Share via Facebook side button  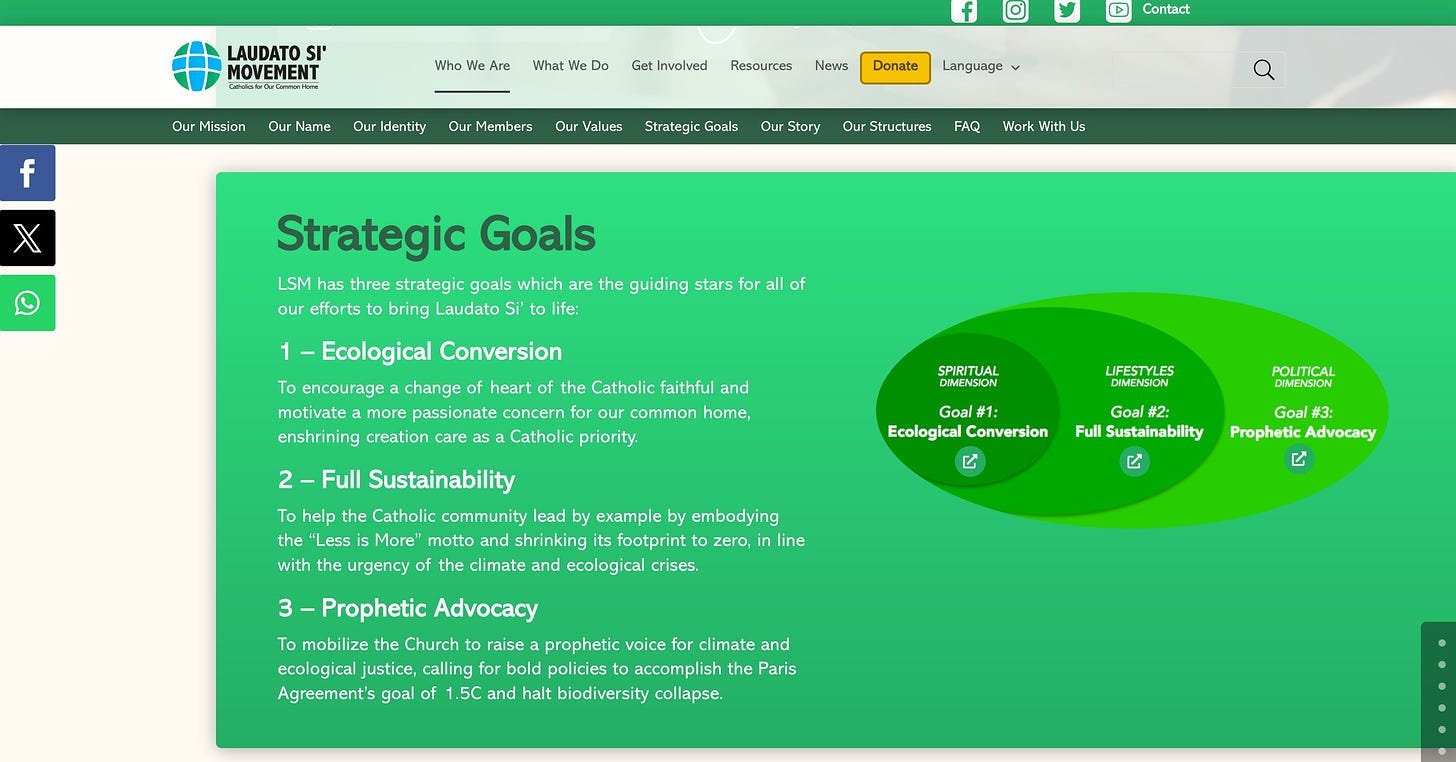pyautogui.click(x=28, y=173)
